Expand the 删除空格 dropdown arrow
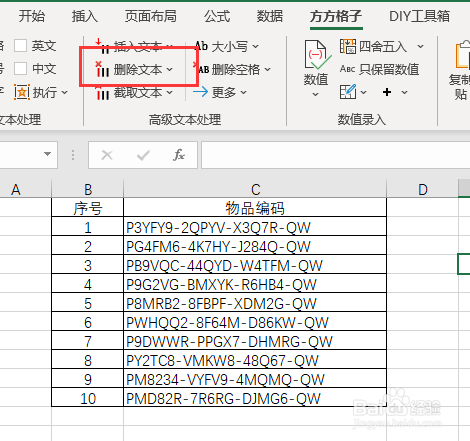This screenshot has width=470, height=441. point(268,69)
